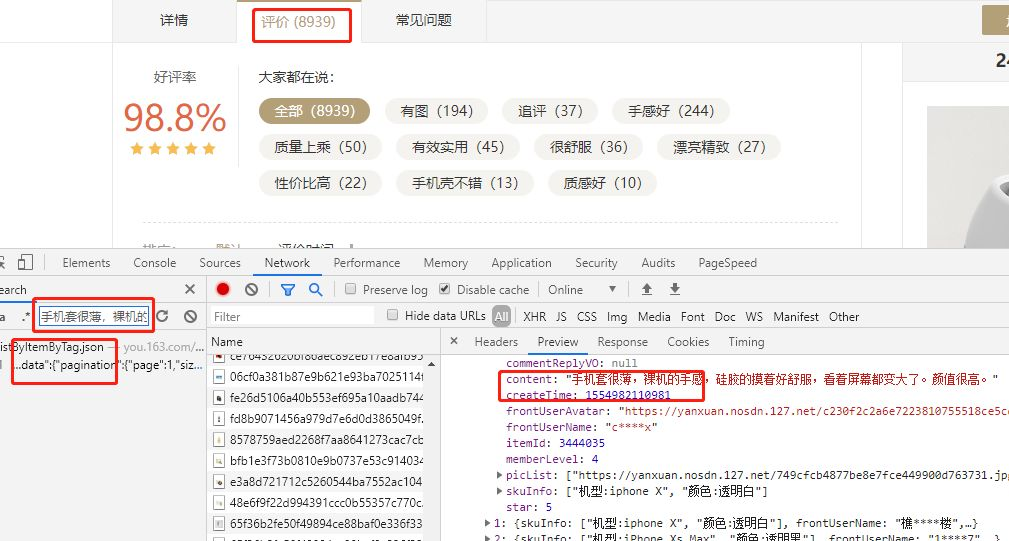Switch to the Headers tab

(x=496, y=342)
